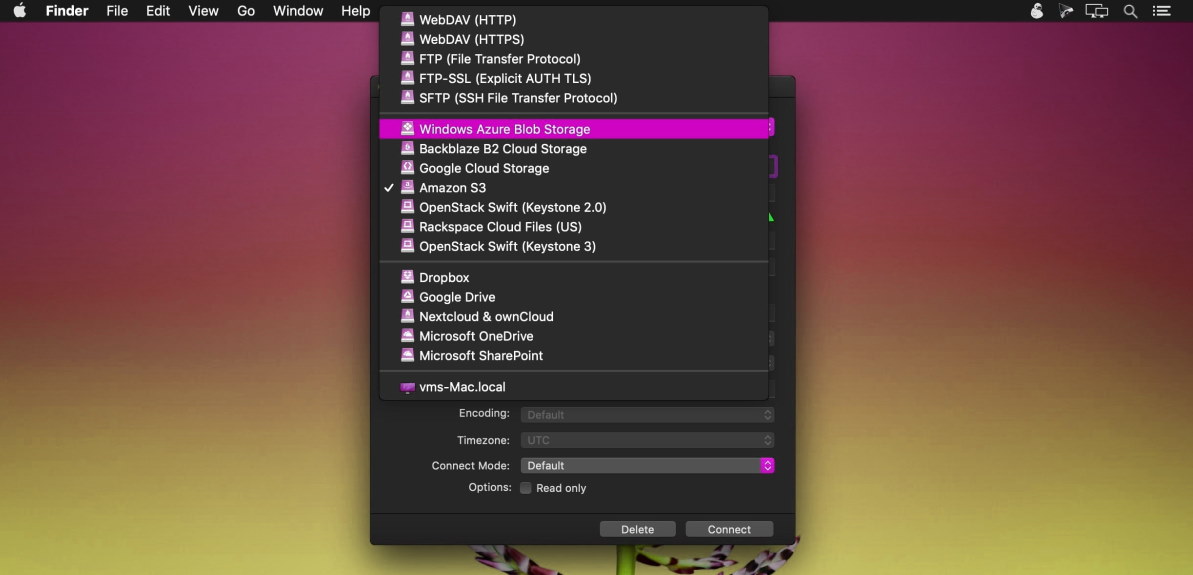Toggle the Read only checkbox

point(526,488)
